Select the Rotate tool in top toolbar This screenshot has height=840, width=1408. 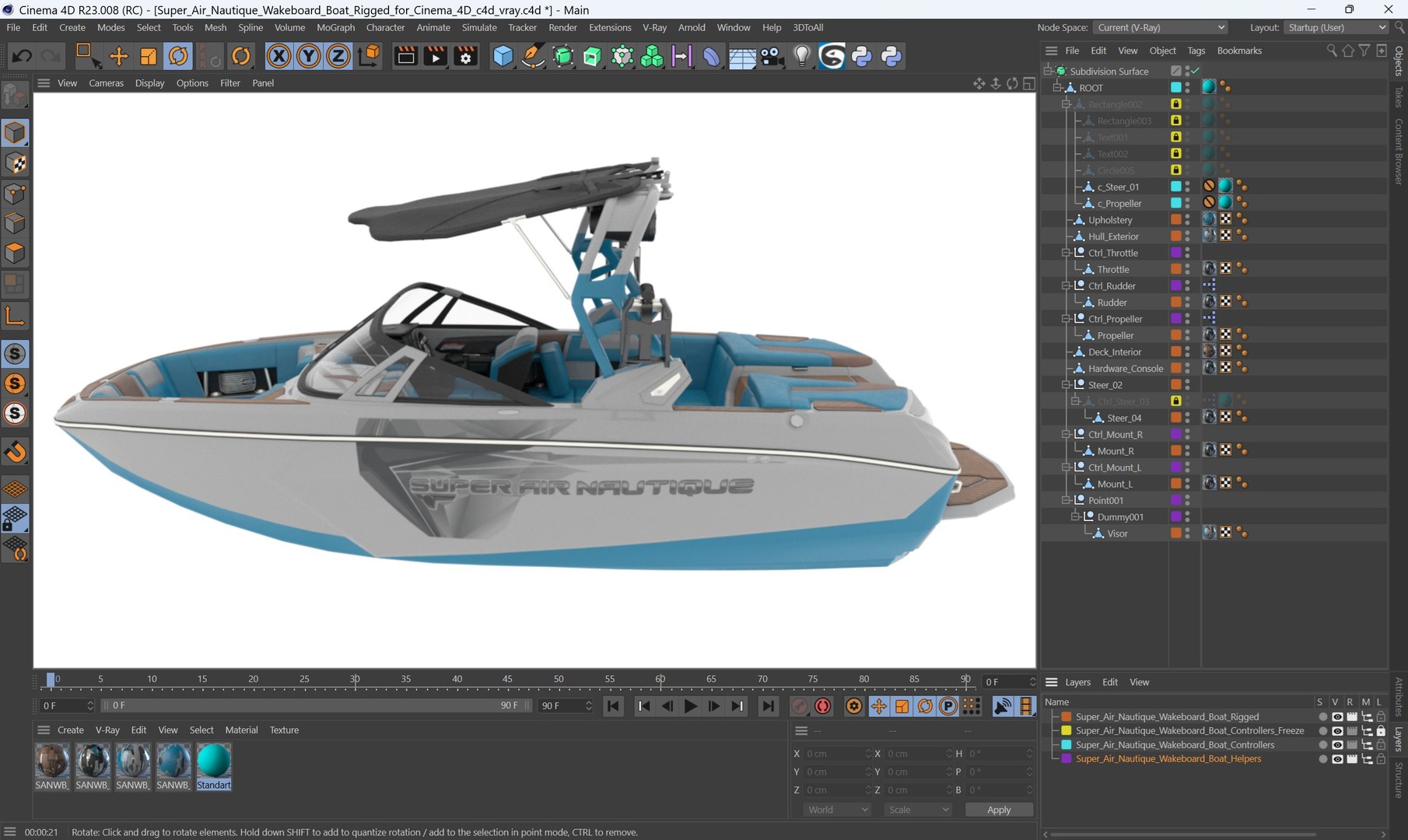click(178, 56)
